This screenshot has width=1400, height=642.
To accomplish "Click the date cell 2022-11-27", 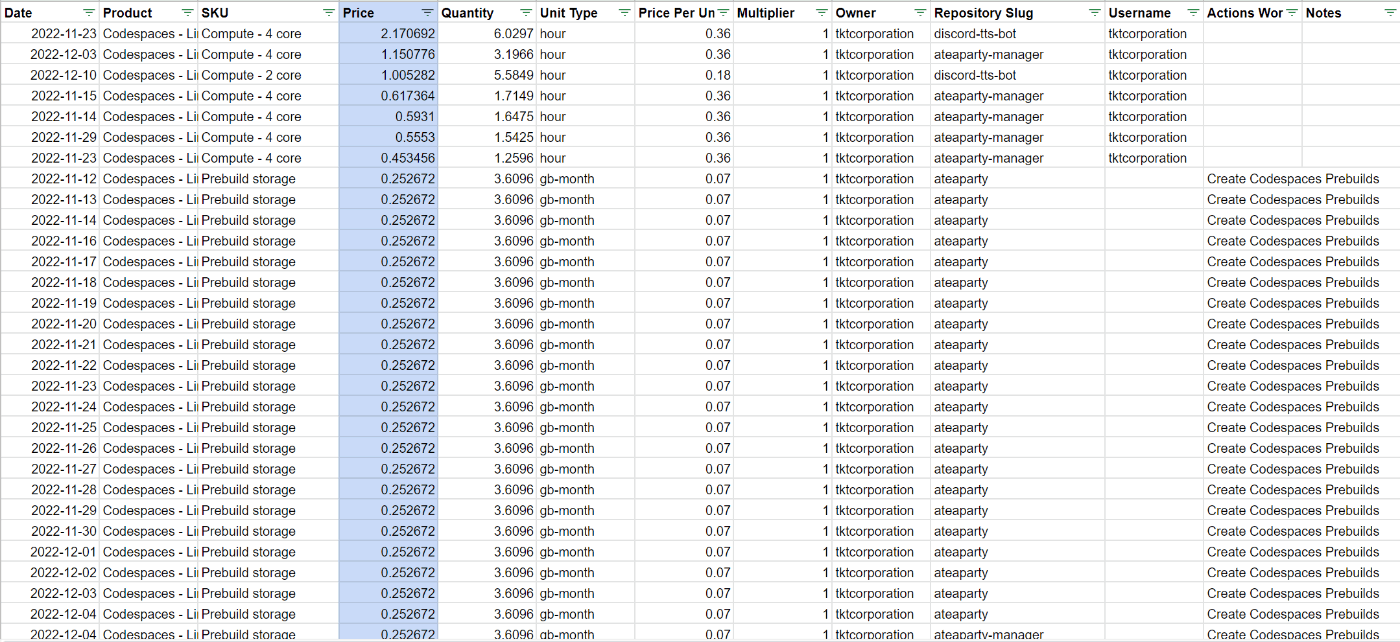I will click(x=50, y=469).
